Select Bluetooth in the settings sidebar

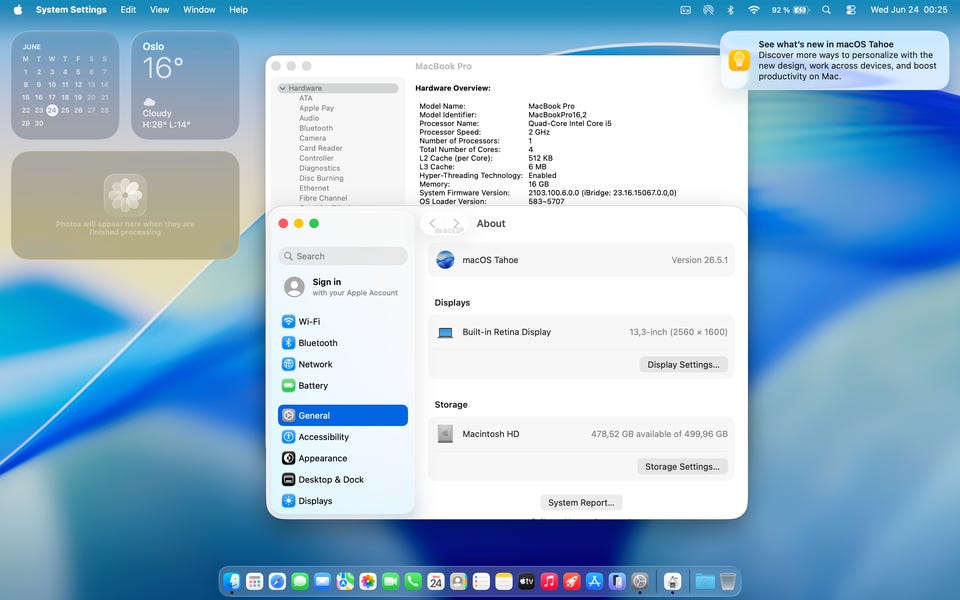pos(343,343)
